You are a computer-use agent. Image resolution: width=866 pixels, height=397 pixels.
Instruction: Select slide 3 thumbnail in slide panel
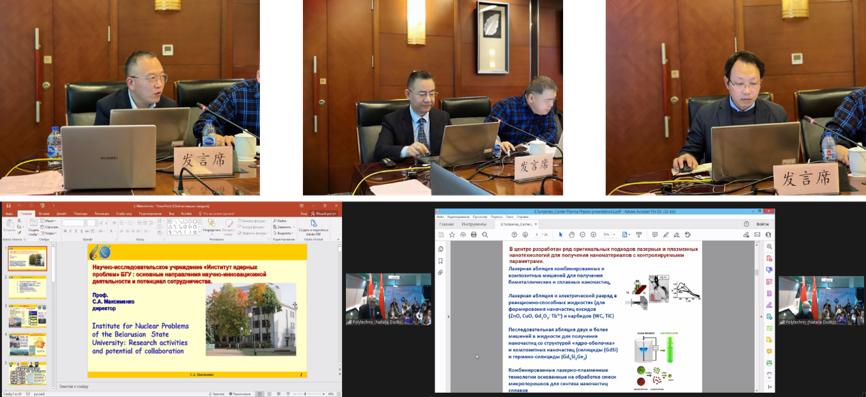28,316
